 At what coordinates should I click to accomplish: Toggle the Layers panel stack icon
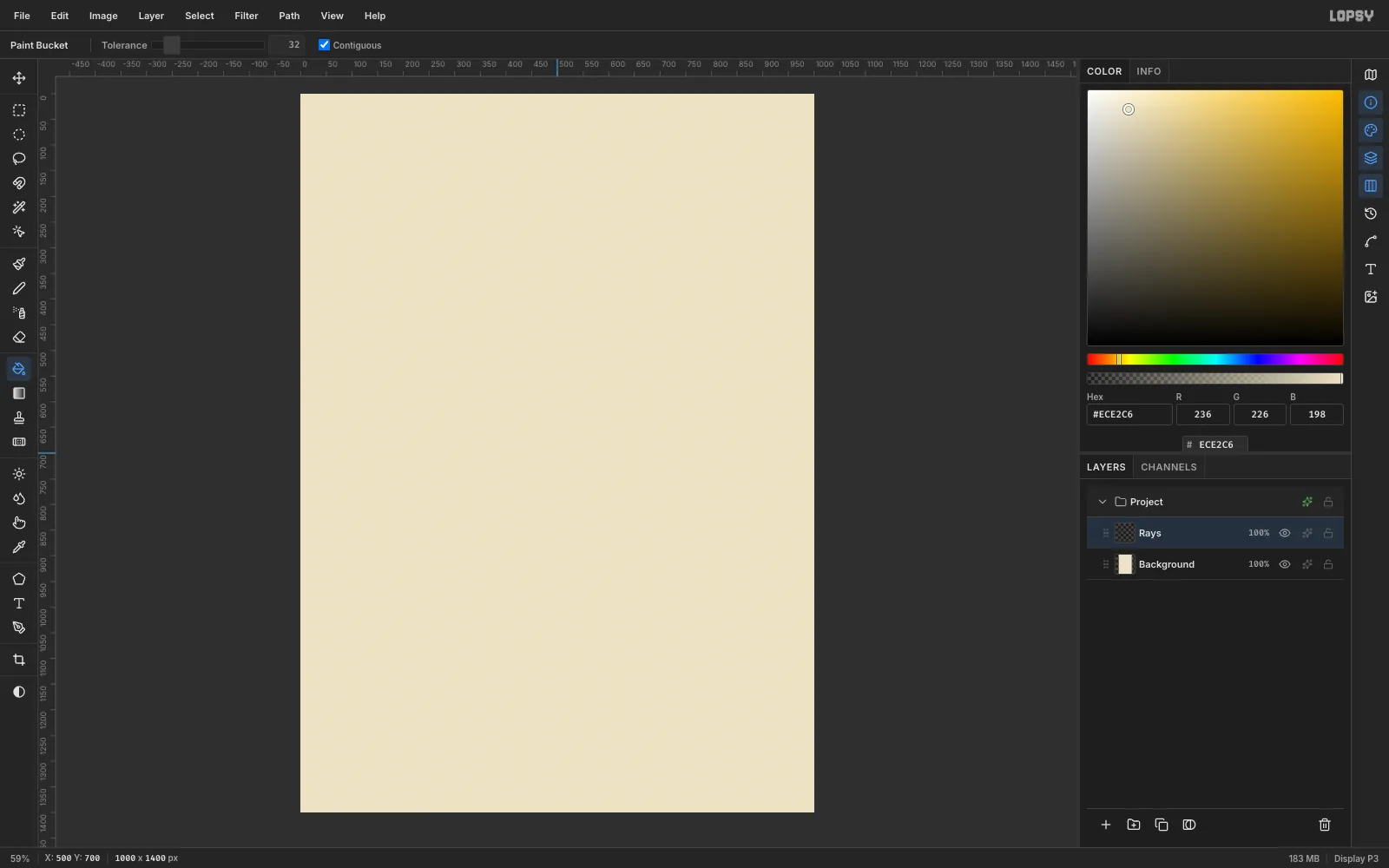click(1371, 158)
